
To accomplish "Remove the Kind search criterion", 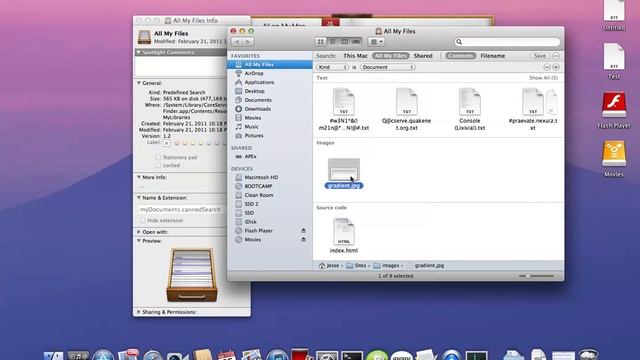I will click(547, 67).
